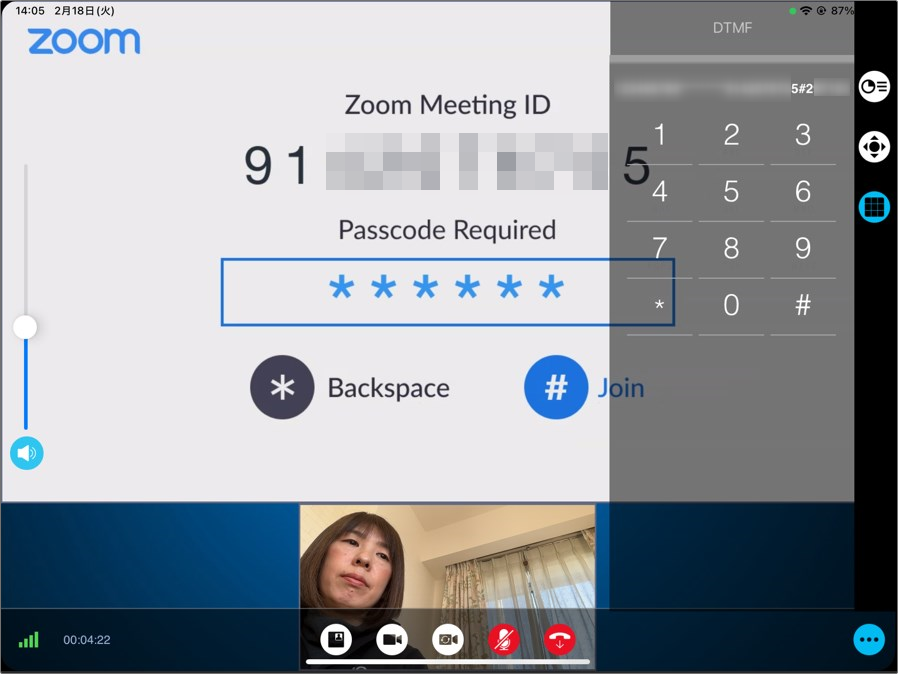The image size is (898, 674).
Task: Click the status bar clock 14:05
Action: [x=30, y=10]
